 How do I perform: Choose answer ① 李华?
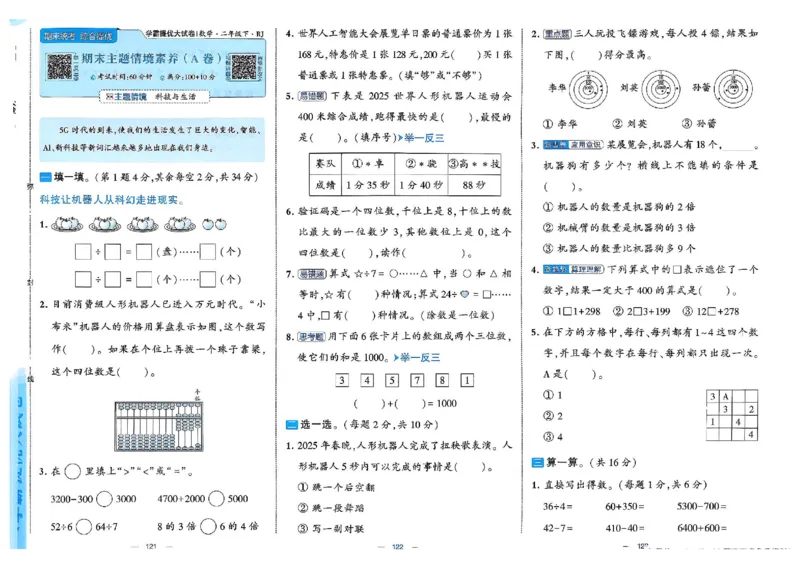[560, 124]
